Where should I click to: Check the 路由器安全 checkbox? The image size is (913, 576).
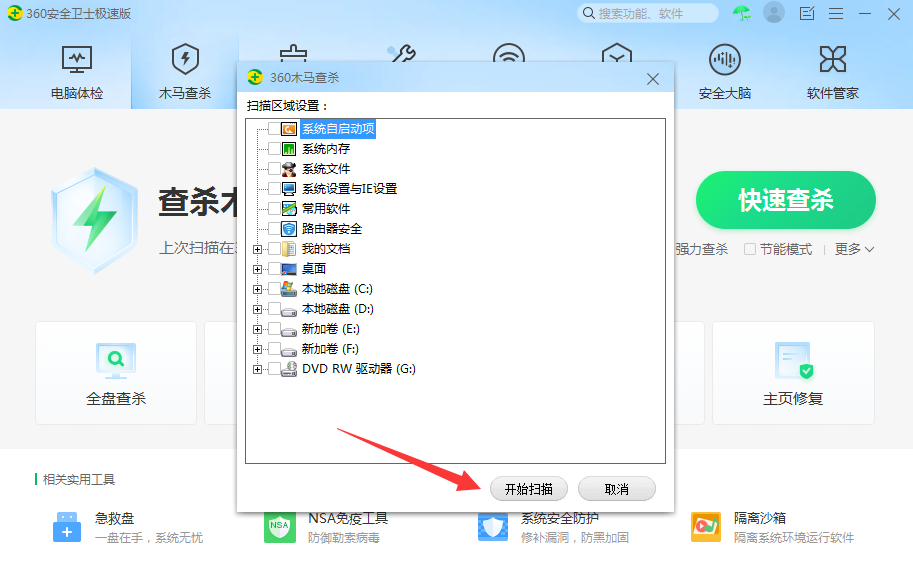(274, 228)
